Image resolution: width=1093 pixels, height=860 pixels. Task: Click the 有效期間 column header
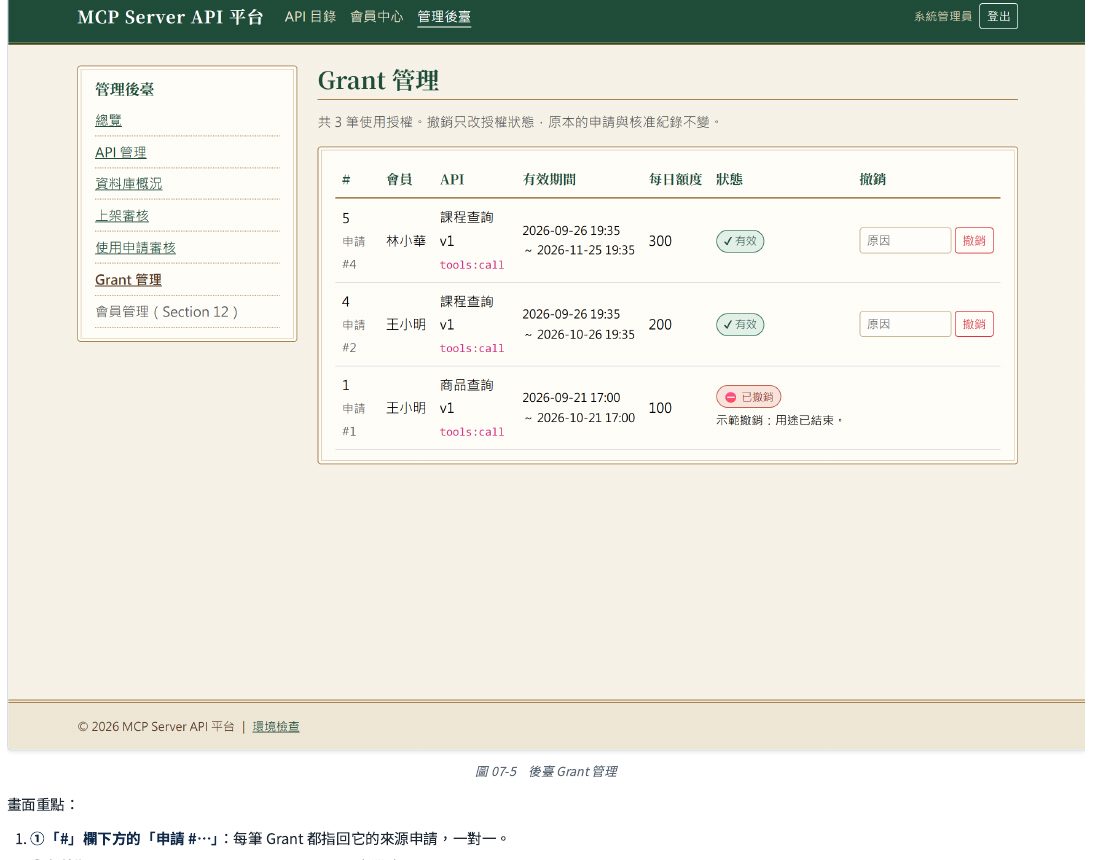click(x=549, y=179)
